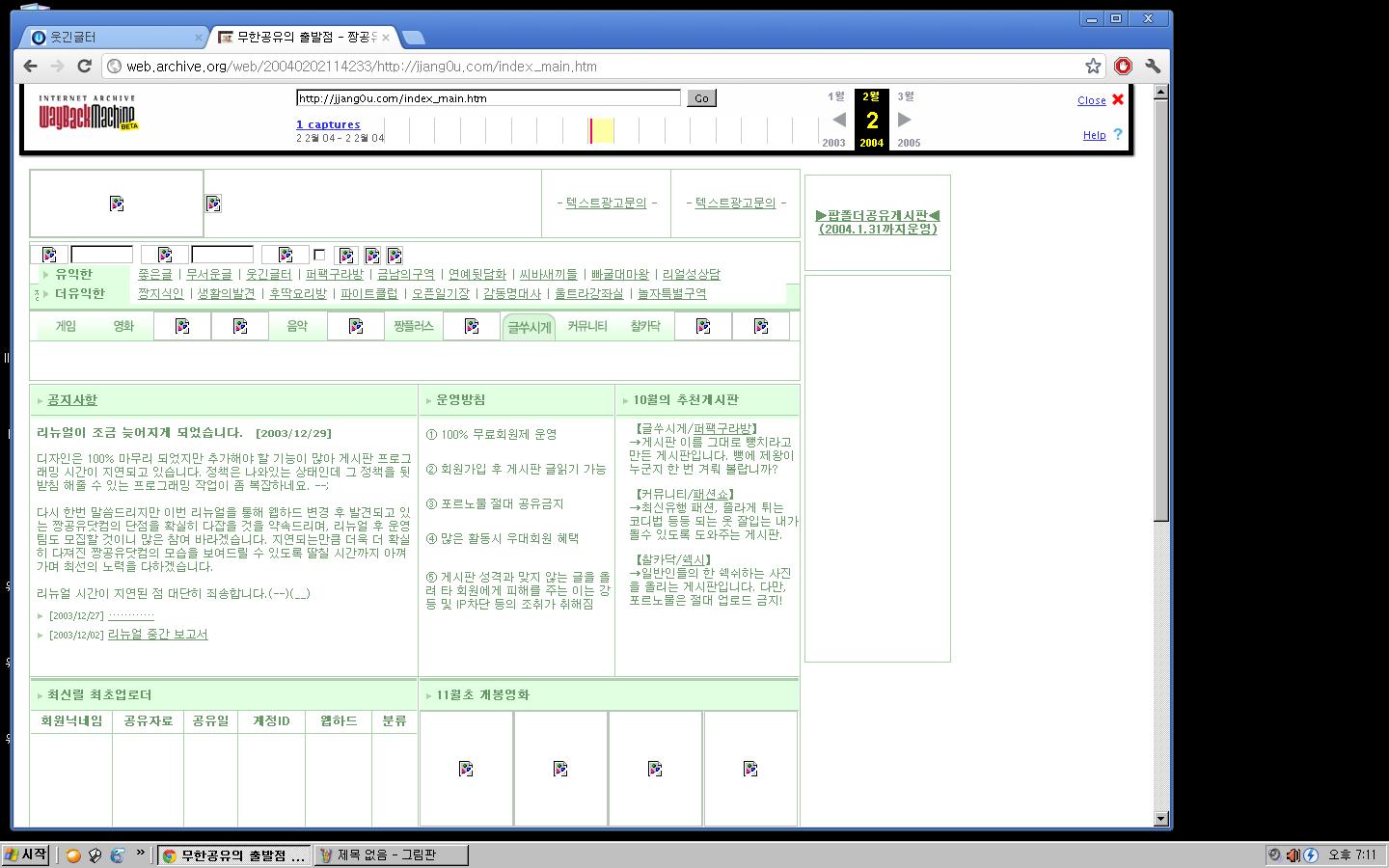Dismiss the Wayback toolbar with the red X

click(1118, 99)
